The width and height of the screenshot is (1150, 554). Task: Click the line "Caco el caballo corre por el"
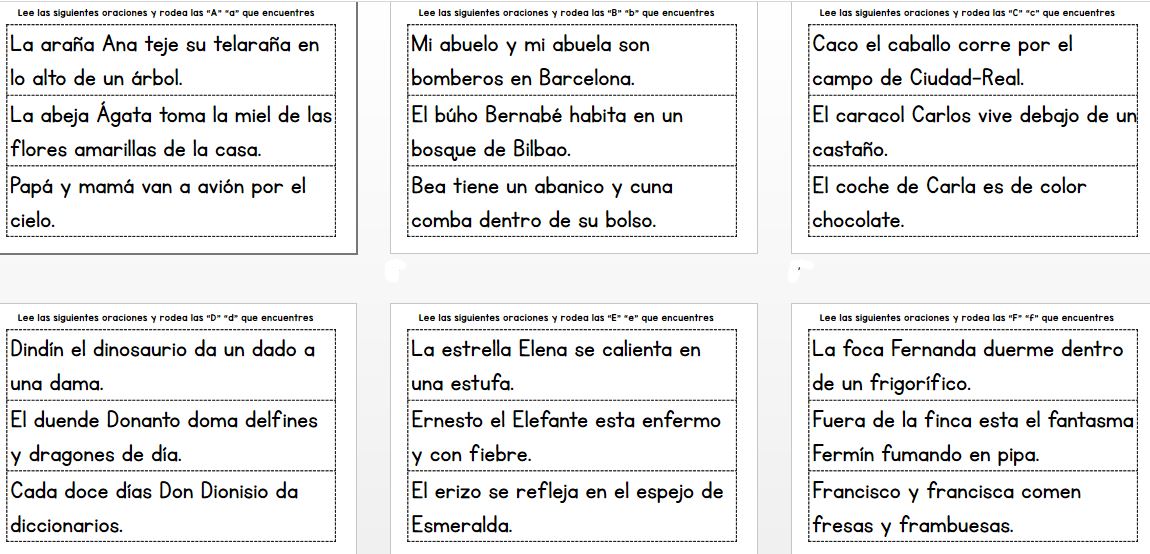pyautogui.click(x=942, y=45)
